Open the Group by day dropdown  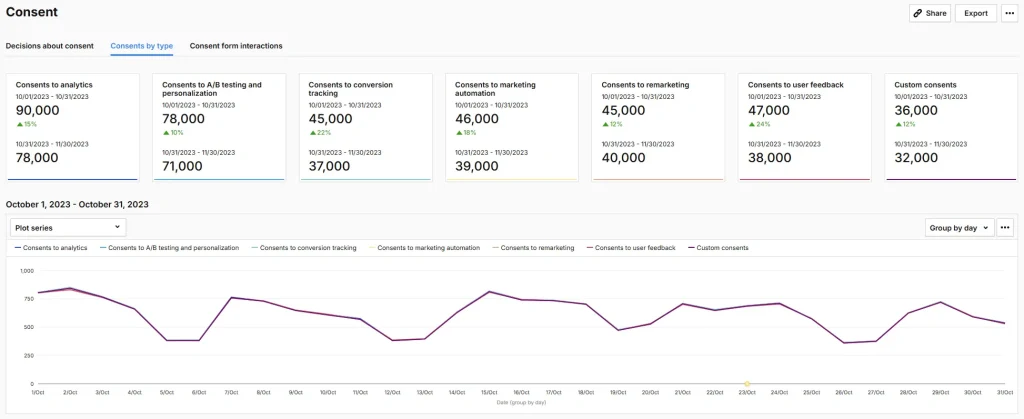pyautogui.click(x=959, y=228)
